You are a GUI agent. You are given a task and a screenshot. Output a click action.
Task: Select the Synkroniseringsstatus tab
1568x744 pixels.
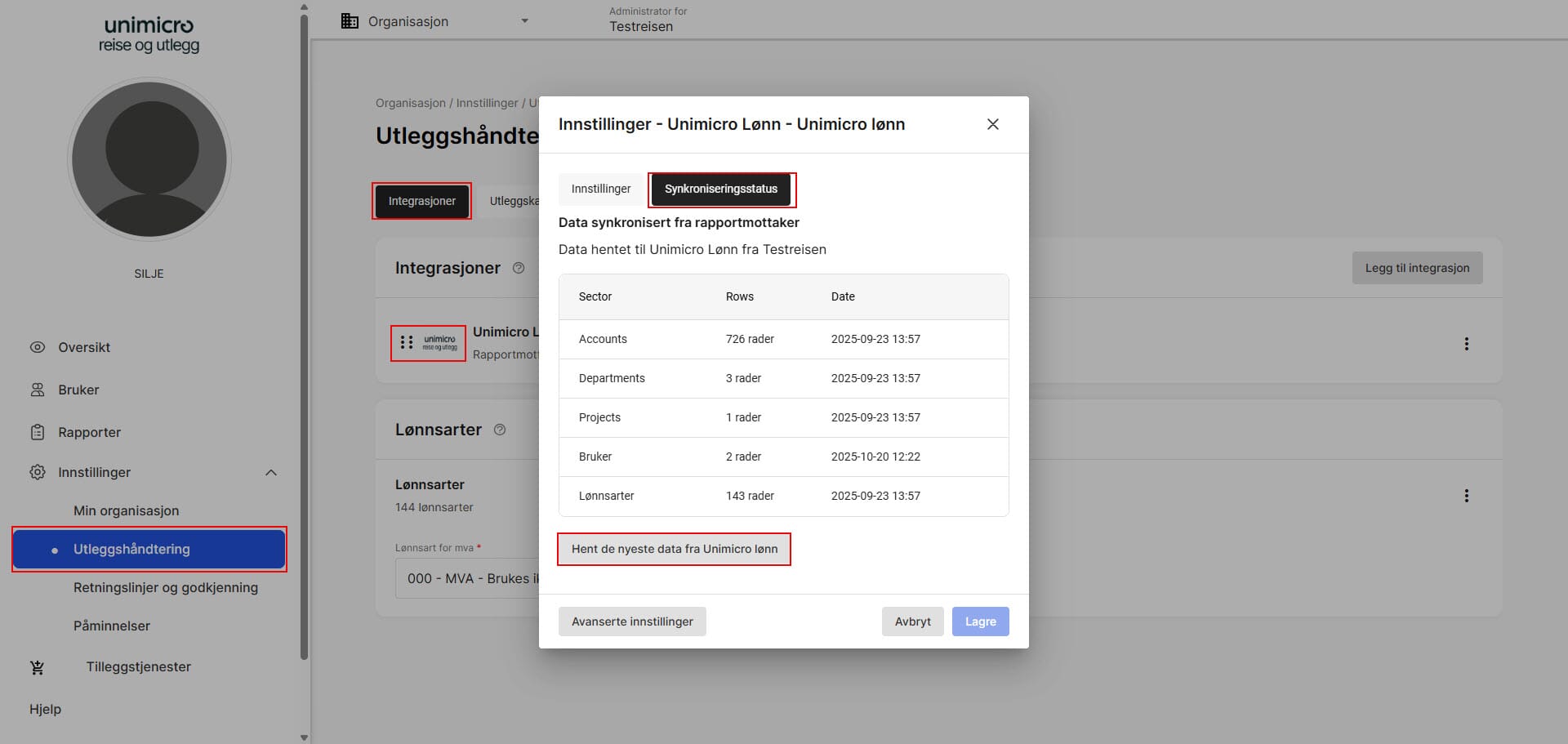(720, 189)
